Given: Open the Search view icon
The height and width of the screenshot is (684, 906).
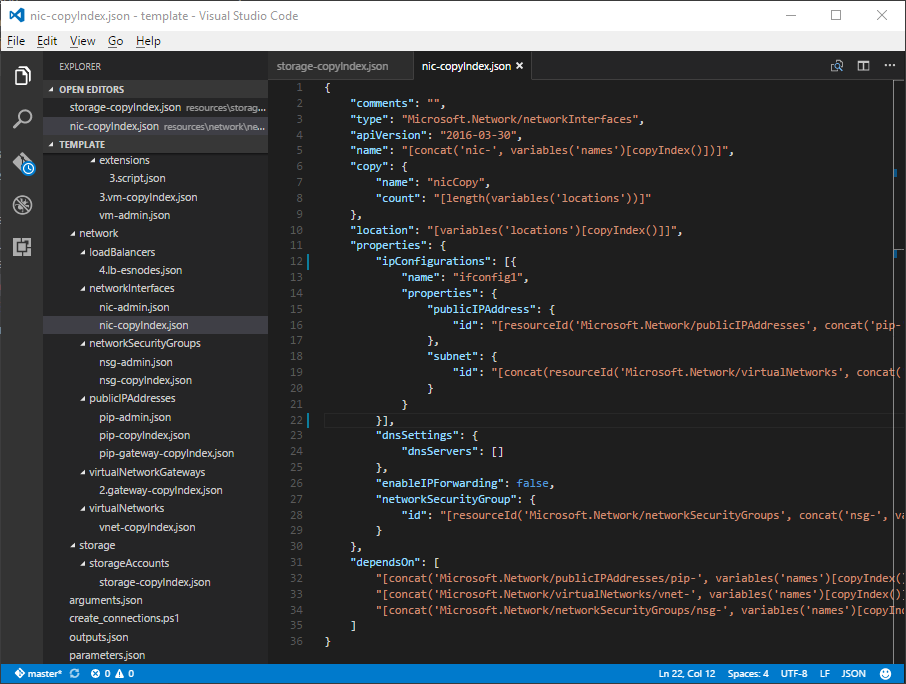Looking at the screenshot, I should pyautogui.click(x=22, y=119).
